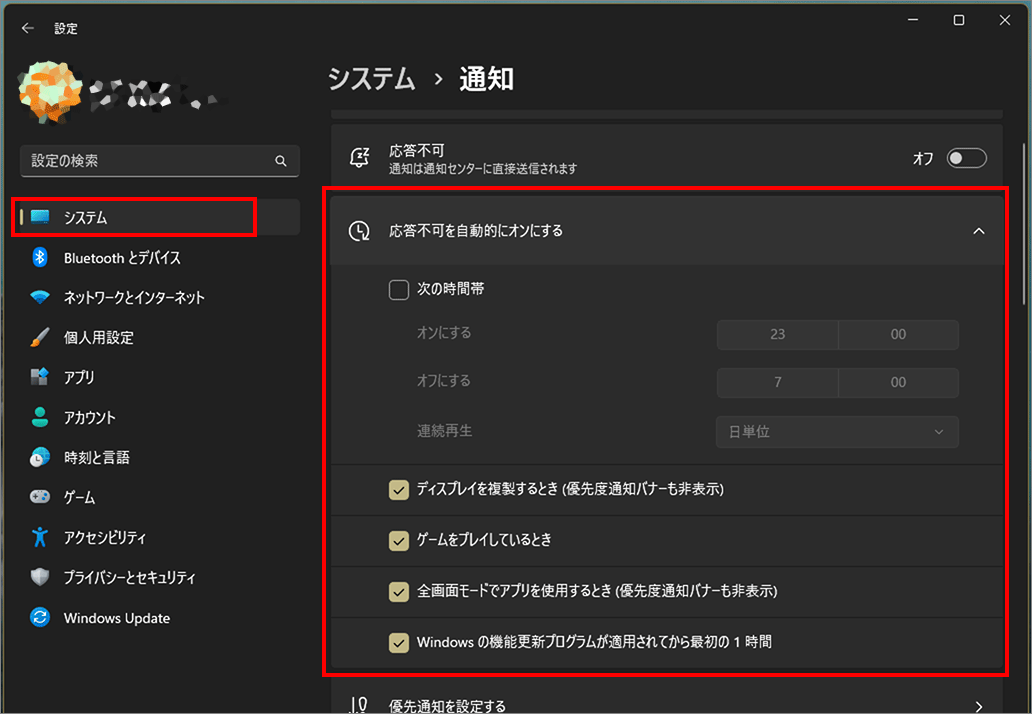
Task: Click the アクセシビリティ figure icon
Action: point(39,537)
